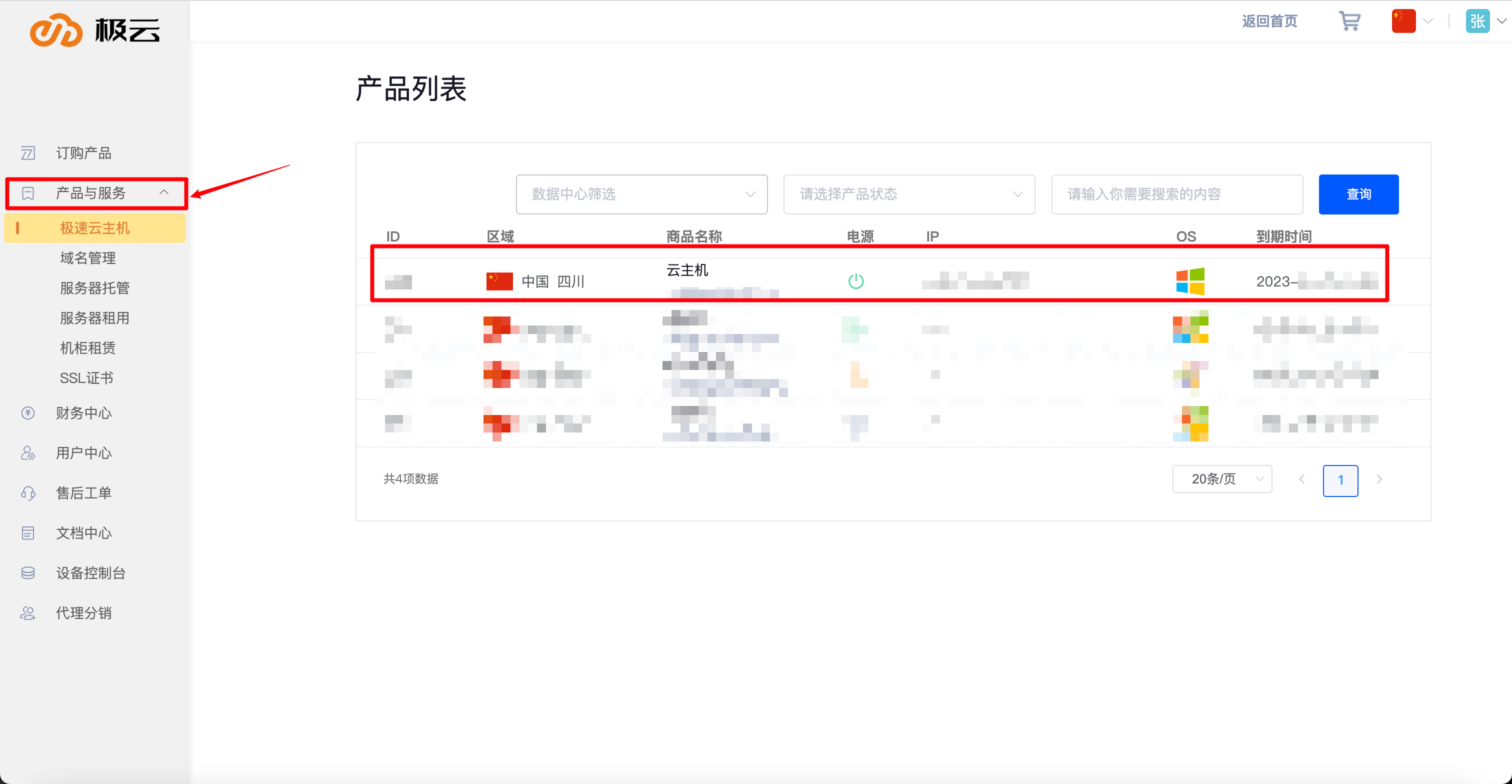Viewport: 1512px width, 784px height.
Task: Click the 售后工单 headset icon
Action: click(x=27, y=493)
